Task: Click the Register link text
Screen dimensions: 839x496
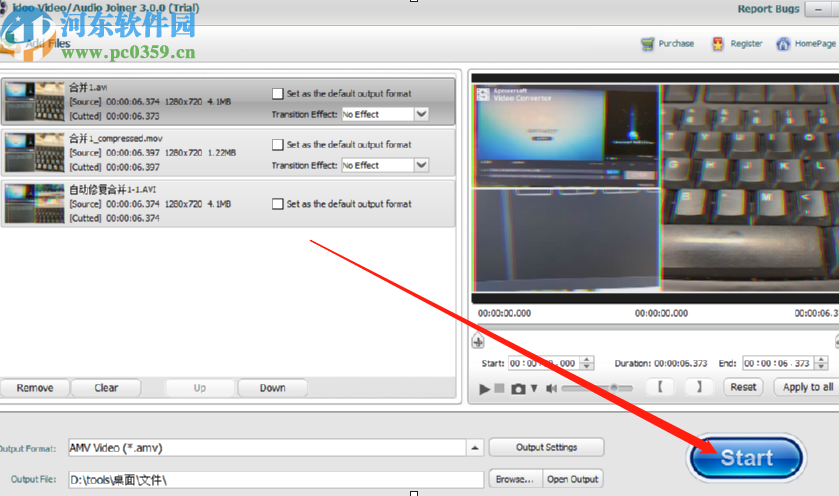Action: coord(746,44)
